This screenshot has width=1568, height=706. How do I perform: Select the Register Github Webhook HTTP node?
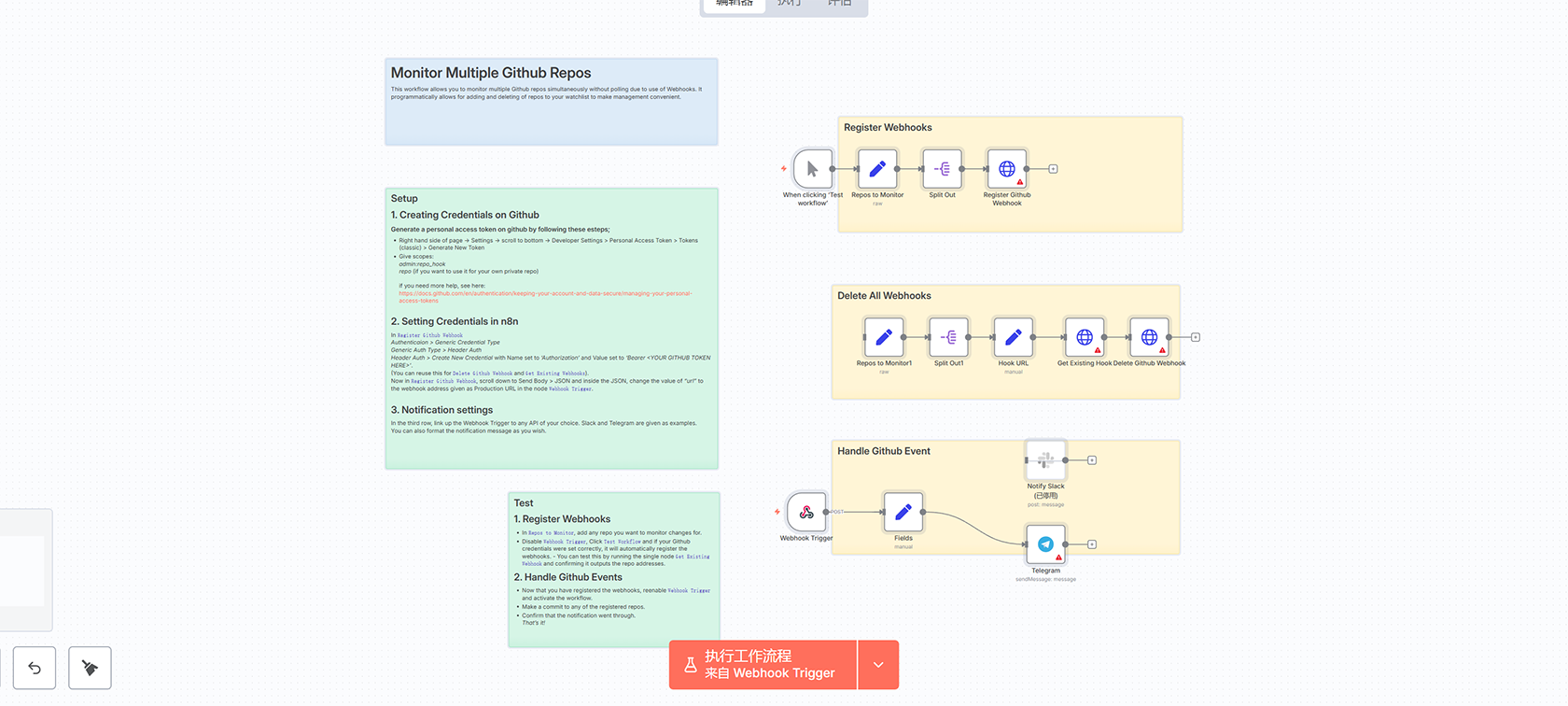(1006, 169)
